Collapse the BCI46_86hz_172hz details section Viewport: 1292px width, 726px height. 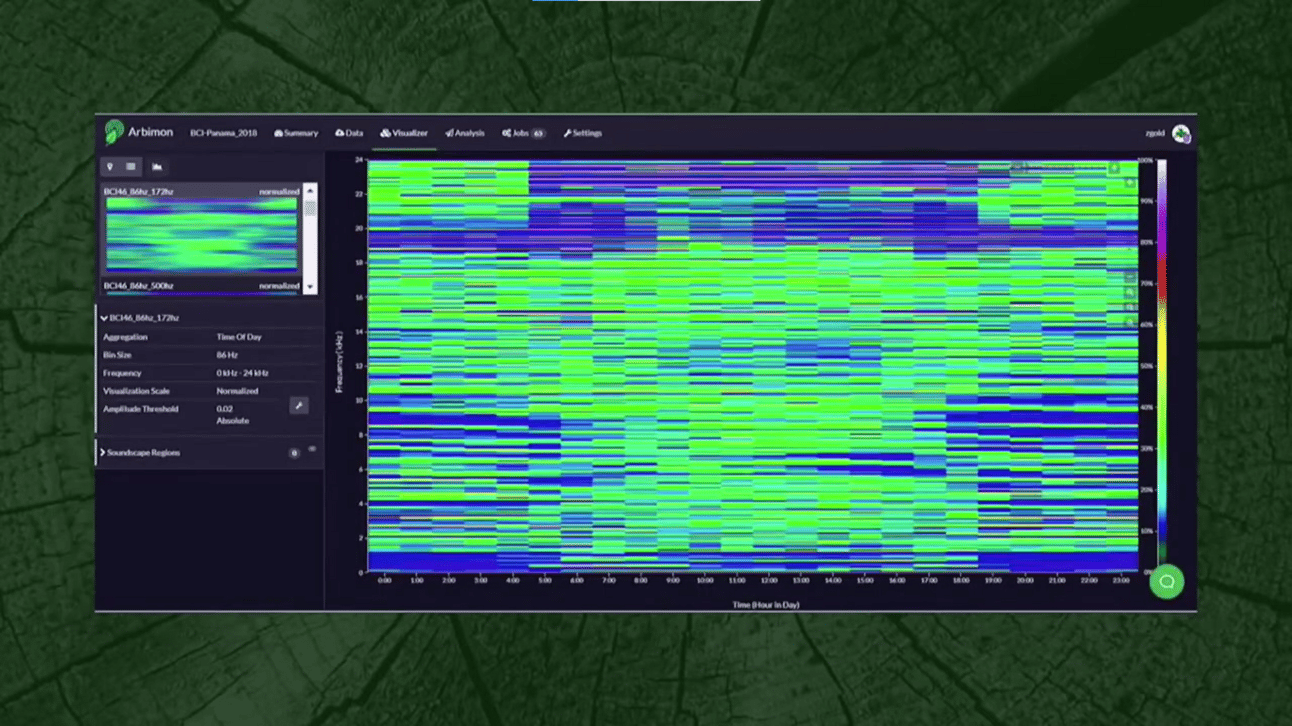point(104,318)
